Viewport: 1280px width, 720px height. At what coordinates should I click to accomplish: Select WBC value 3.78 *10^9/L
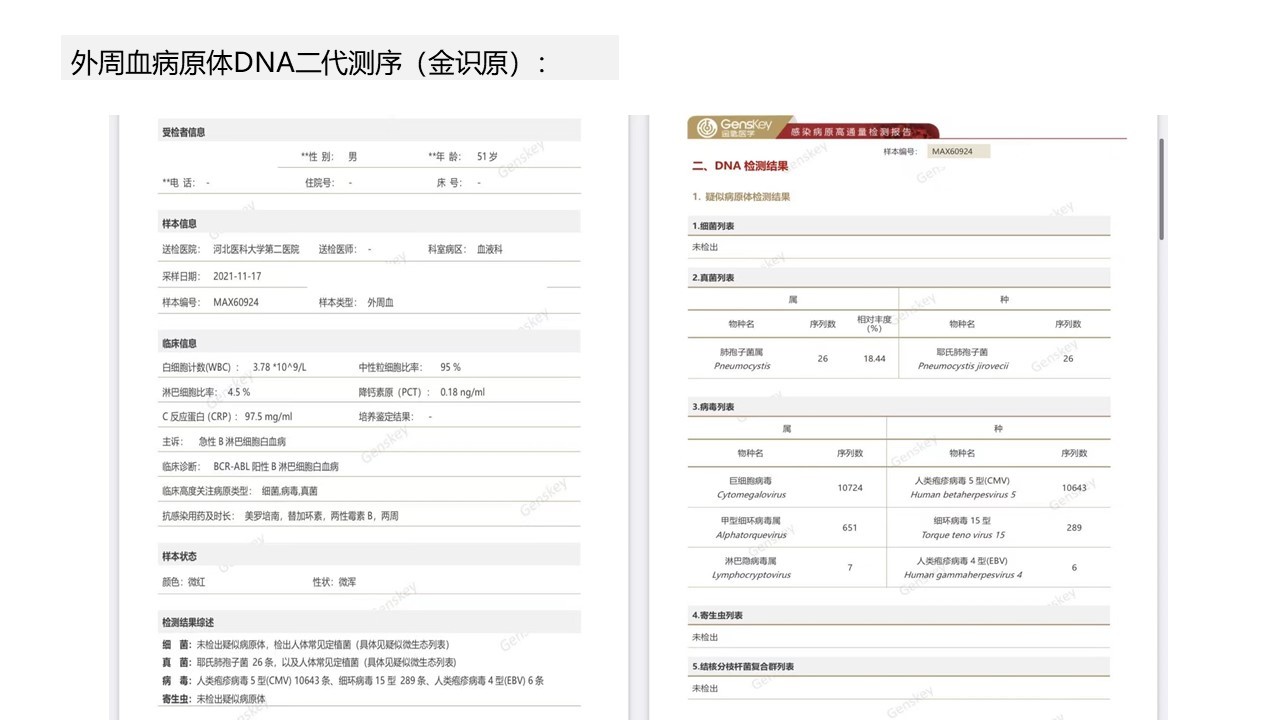tap(280, 367)
